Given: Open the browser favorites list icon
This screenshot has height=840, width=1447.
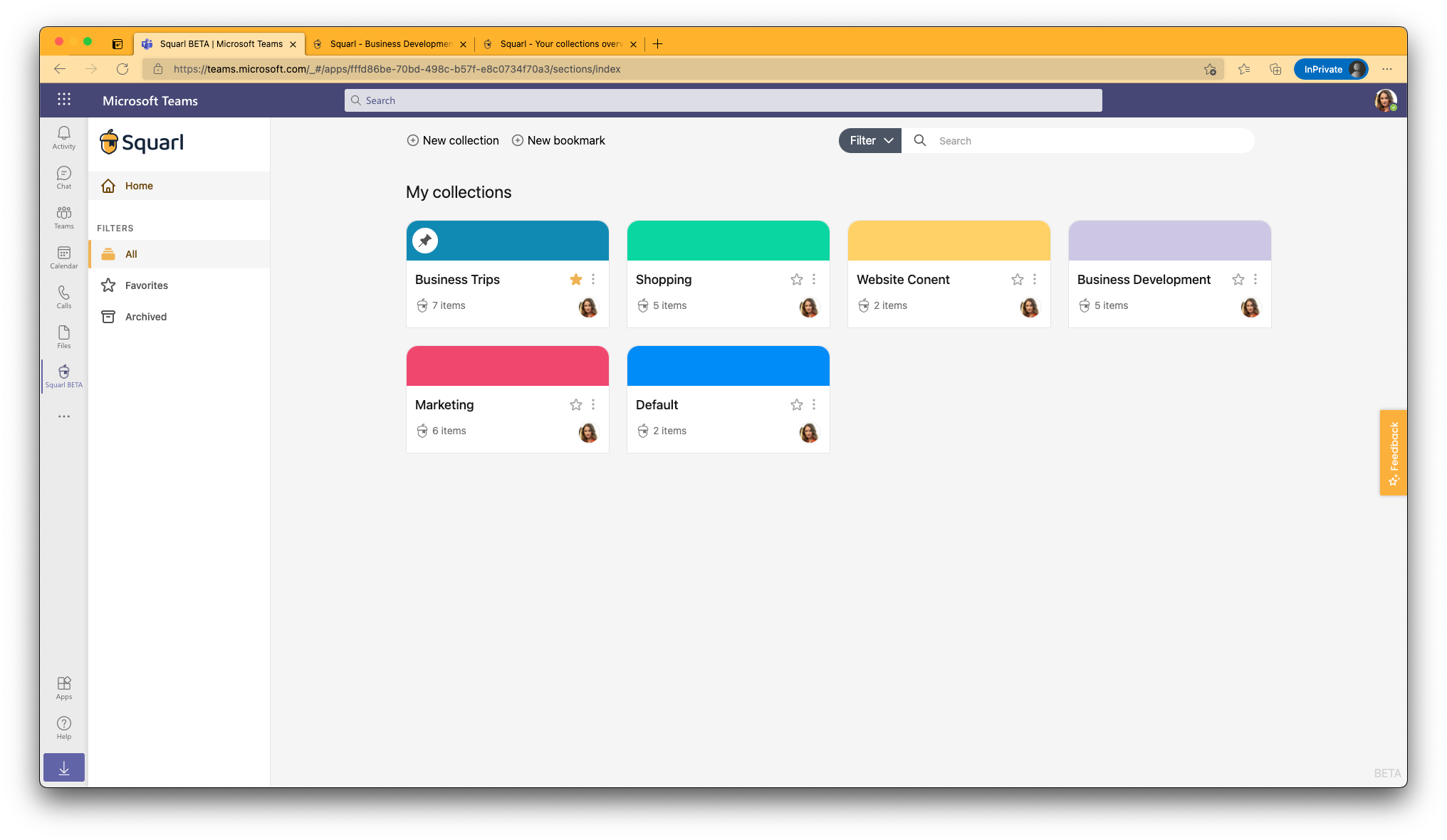Looking at the screenshot, I should [1244, 69].
